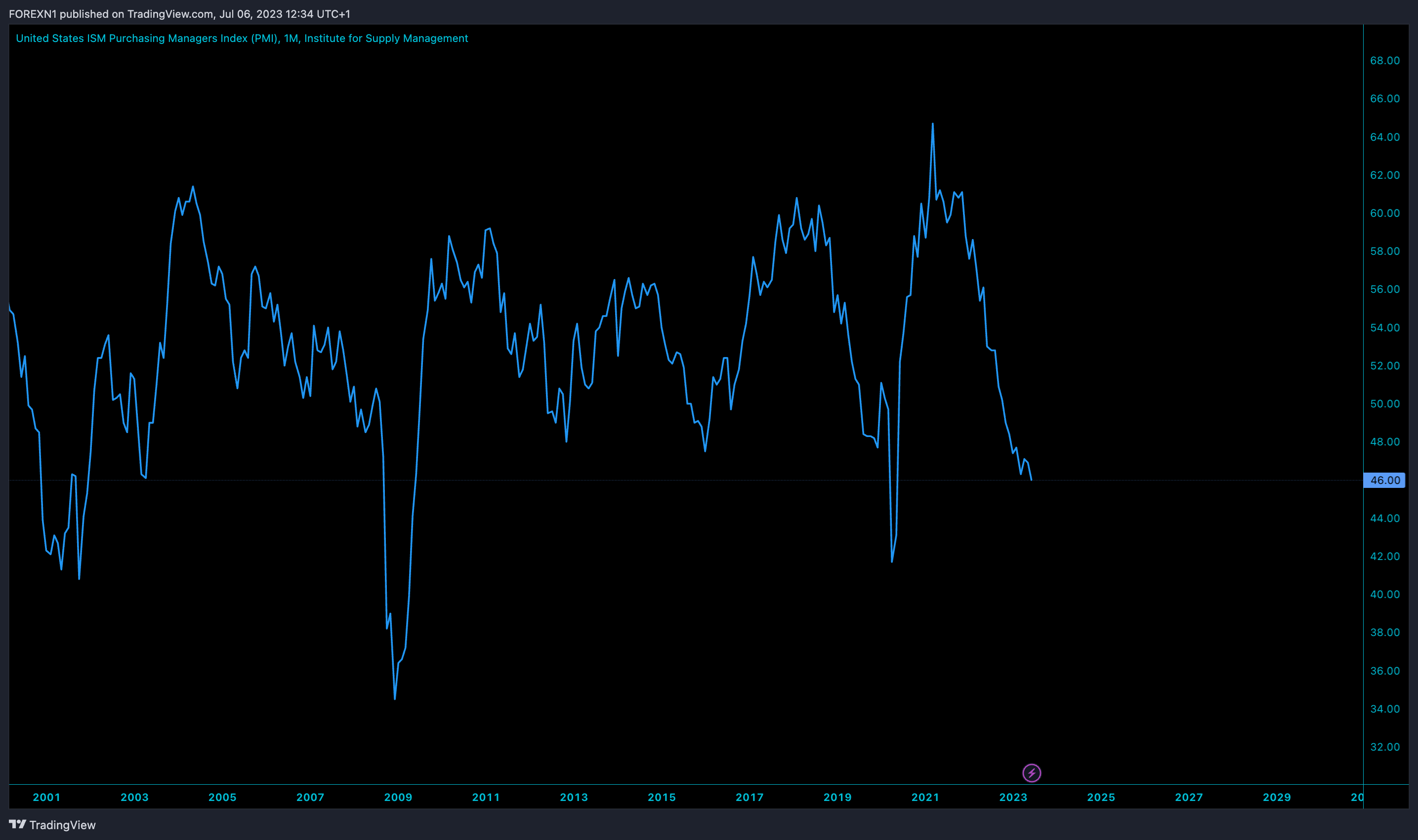Select the 2029 label on the time axis
The image size is (1418, 840).
tap(1276, 797)
